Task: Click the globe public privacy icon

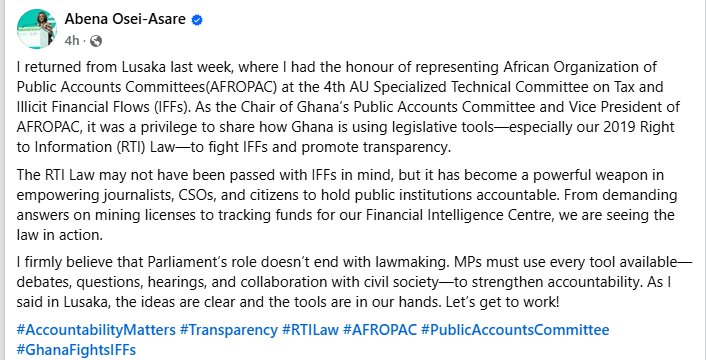Action: click(x=96, y=41)
